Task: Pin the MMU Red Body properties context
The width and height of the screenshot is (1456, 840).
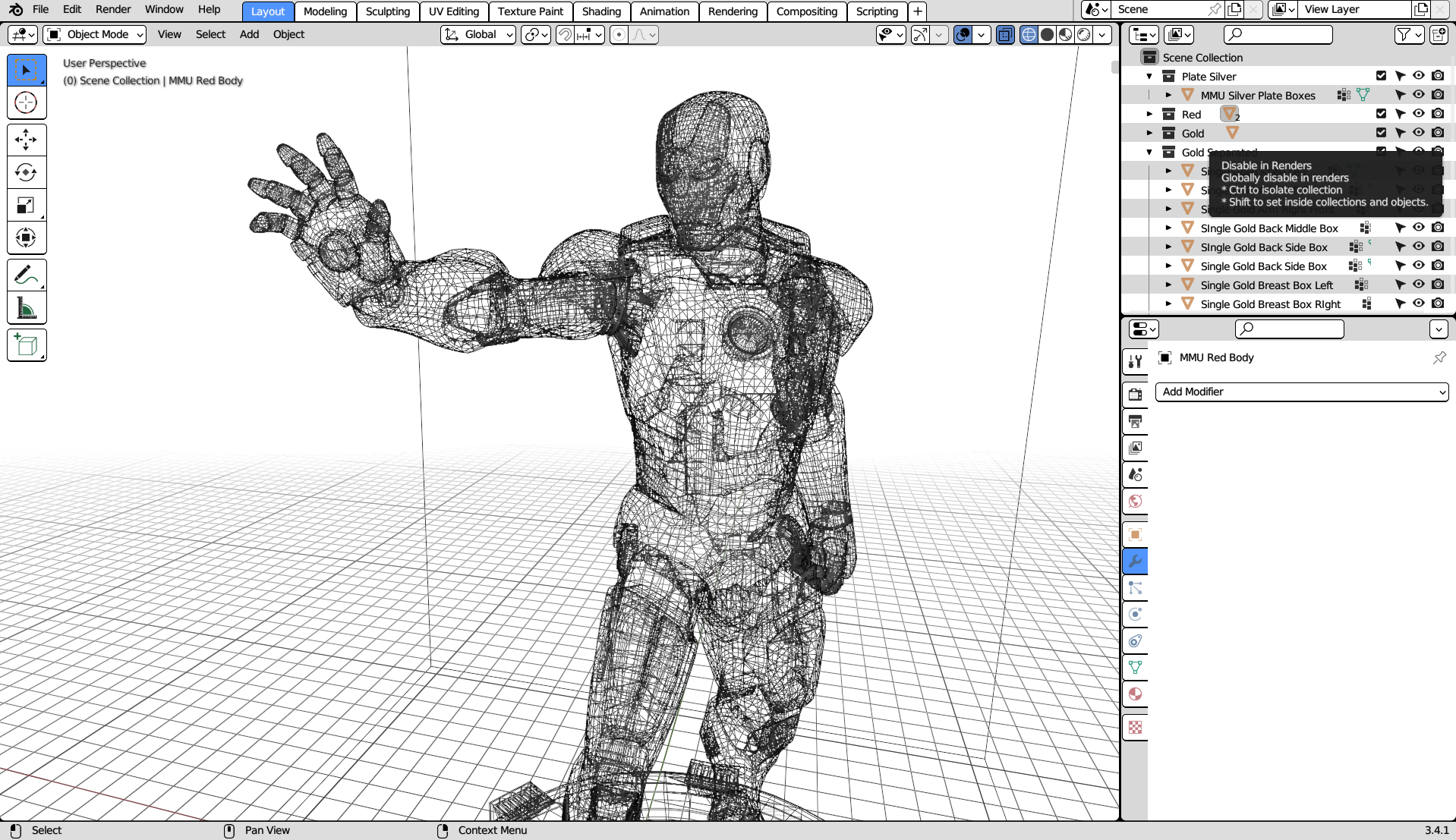Action: pos(1439,357)
